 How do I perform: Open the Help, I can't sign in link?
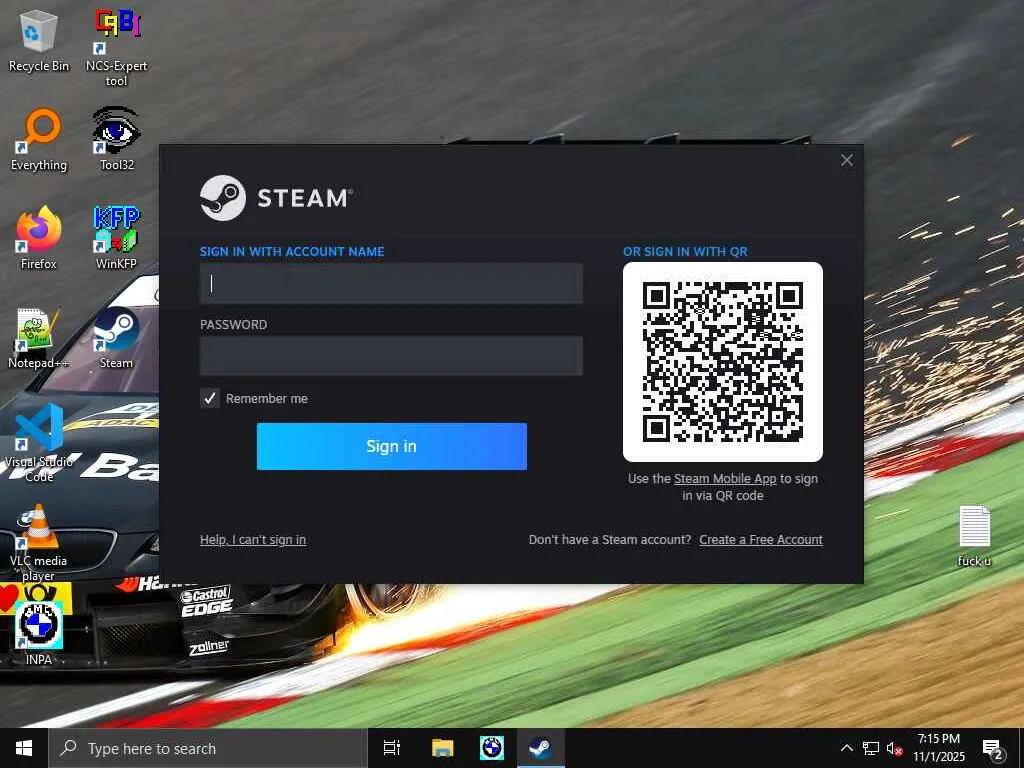(x=253, y=540)
